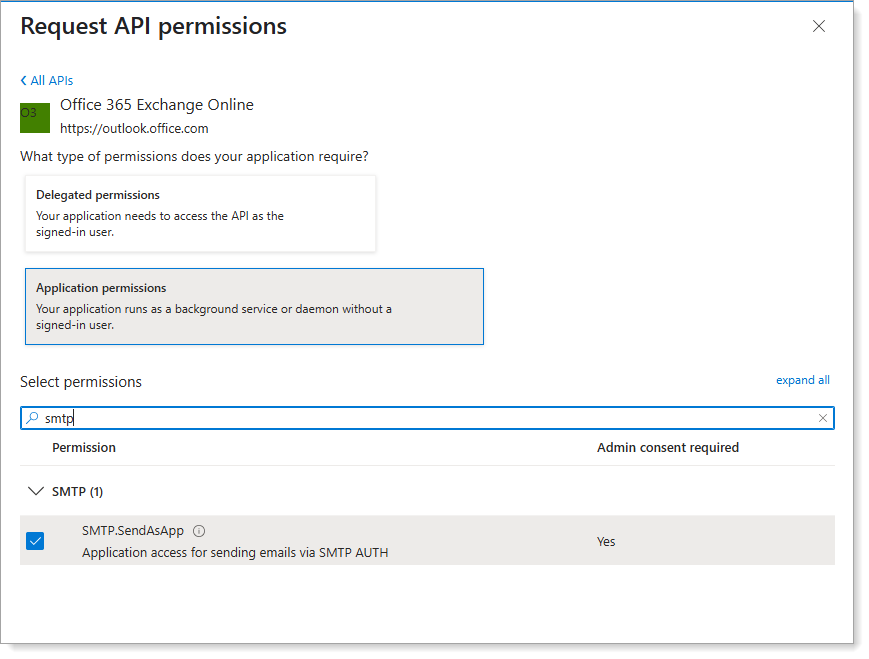Click the back chevron before All APIs
Image resolution: width=869 pixels, height=659 pixels.
click(x=25, y=80)
